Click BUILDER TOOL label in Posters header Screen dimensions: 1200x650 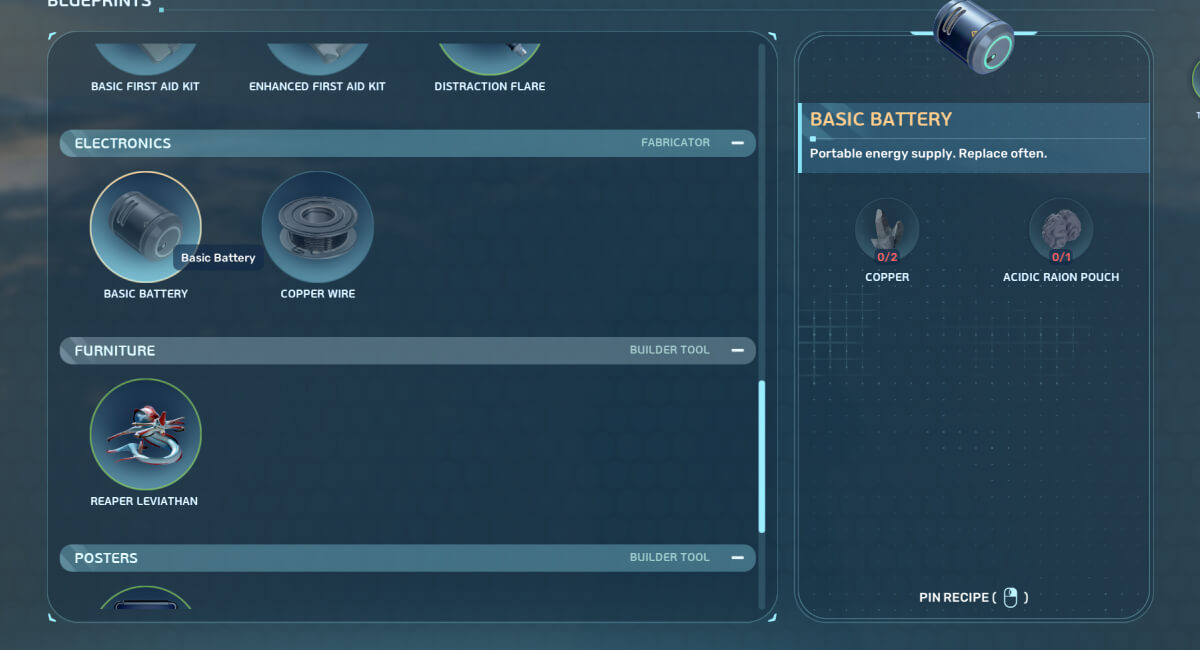(x=669, y=558)
